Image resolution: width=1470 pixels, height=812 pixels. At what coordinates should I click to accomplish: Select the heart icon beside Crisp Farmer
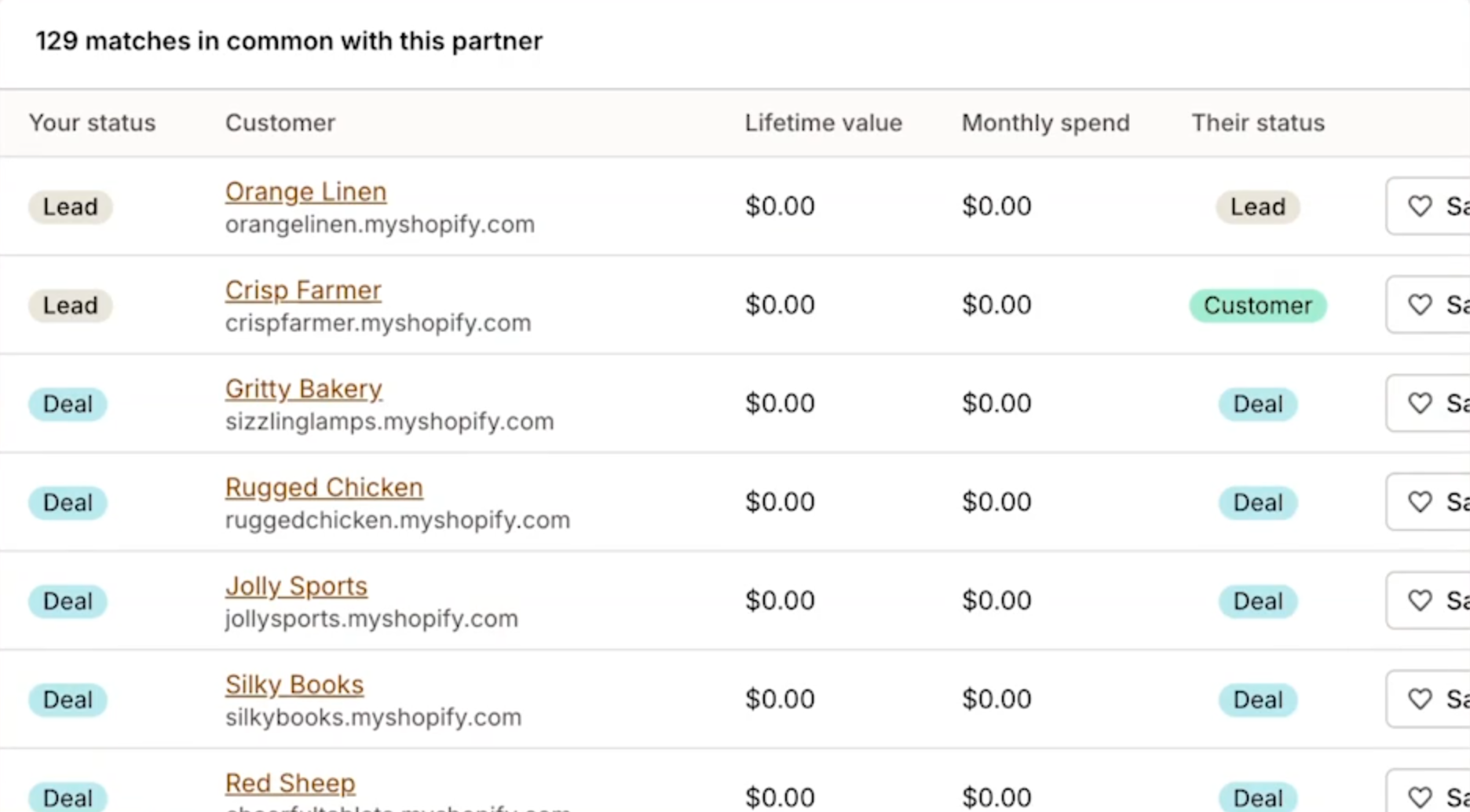coord(1420,305)
